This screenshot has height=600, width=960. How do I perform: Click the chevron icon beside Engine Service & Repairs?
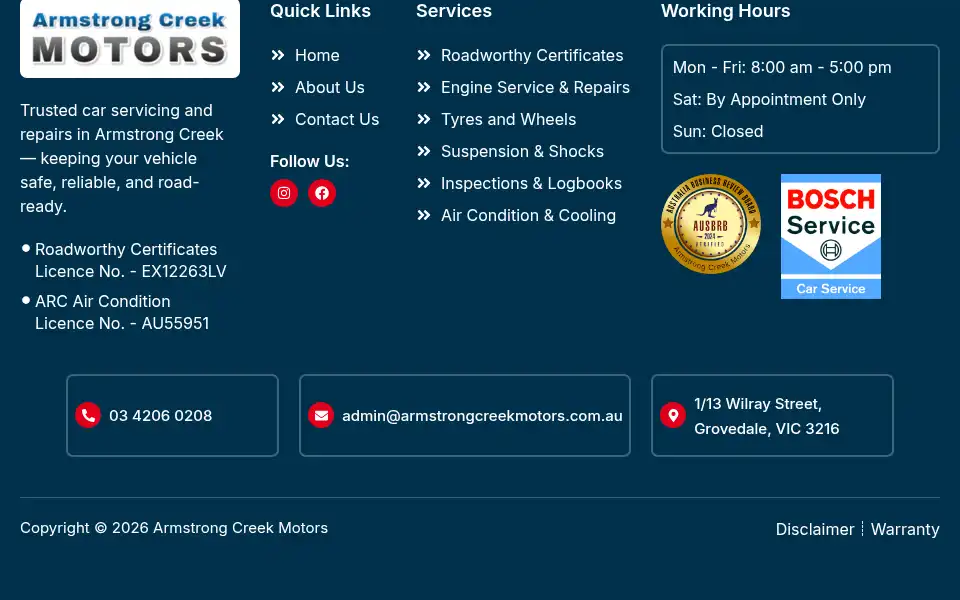(x=424, y=87)
